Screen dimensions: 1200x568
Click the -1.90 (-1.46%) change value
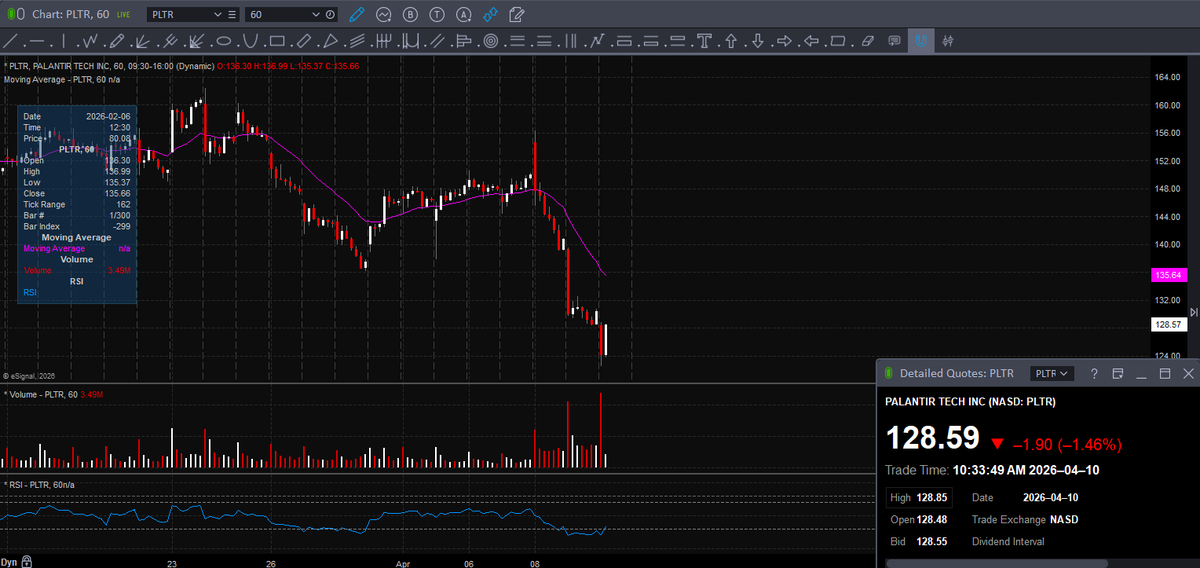pyautogui.click(x=1067, y=444)
